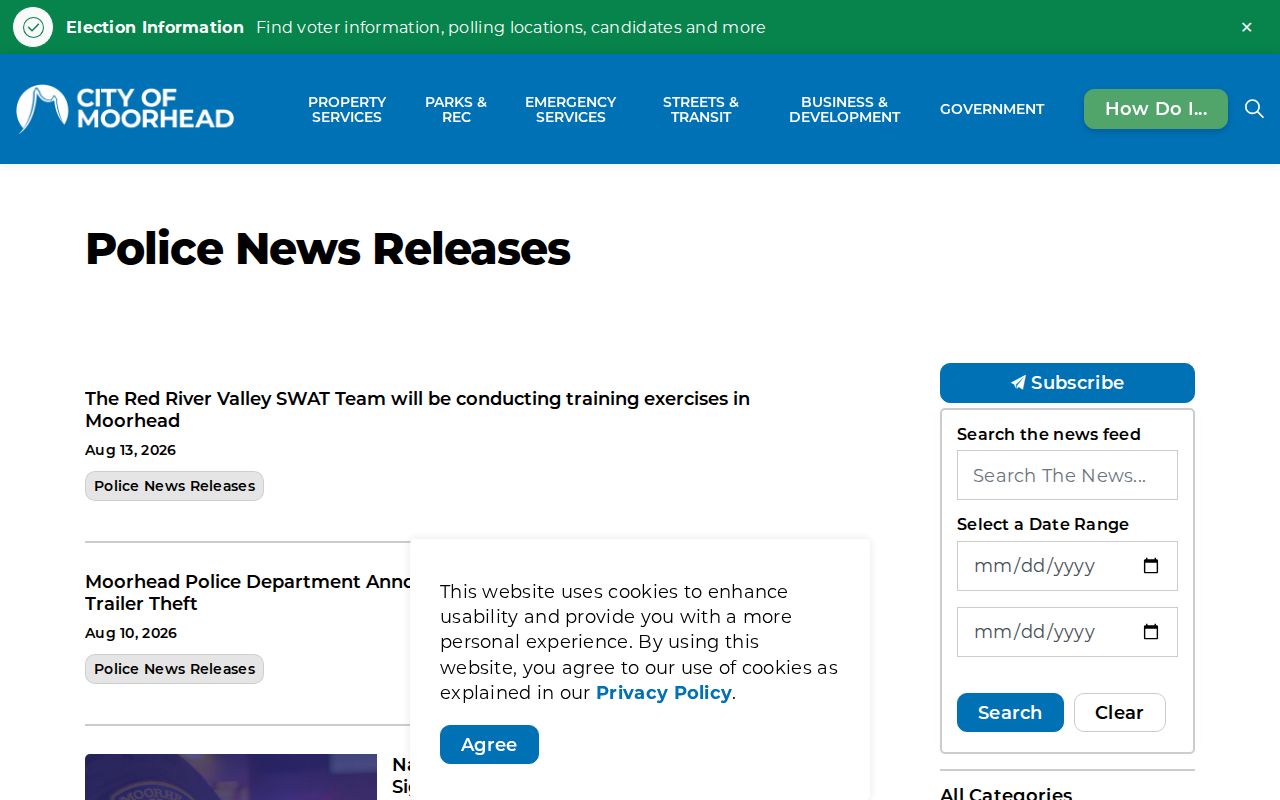Open the Emergency Services menu

pyautogui.click(x=570, y=109)
